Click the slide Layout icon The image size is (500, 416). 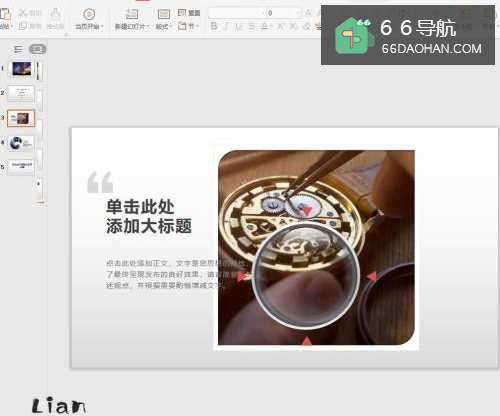[163, 14]
